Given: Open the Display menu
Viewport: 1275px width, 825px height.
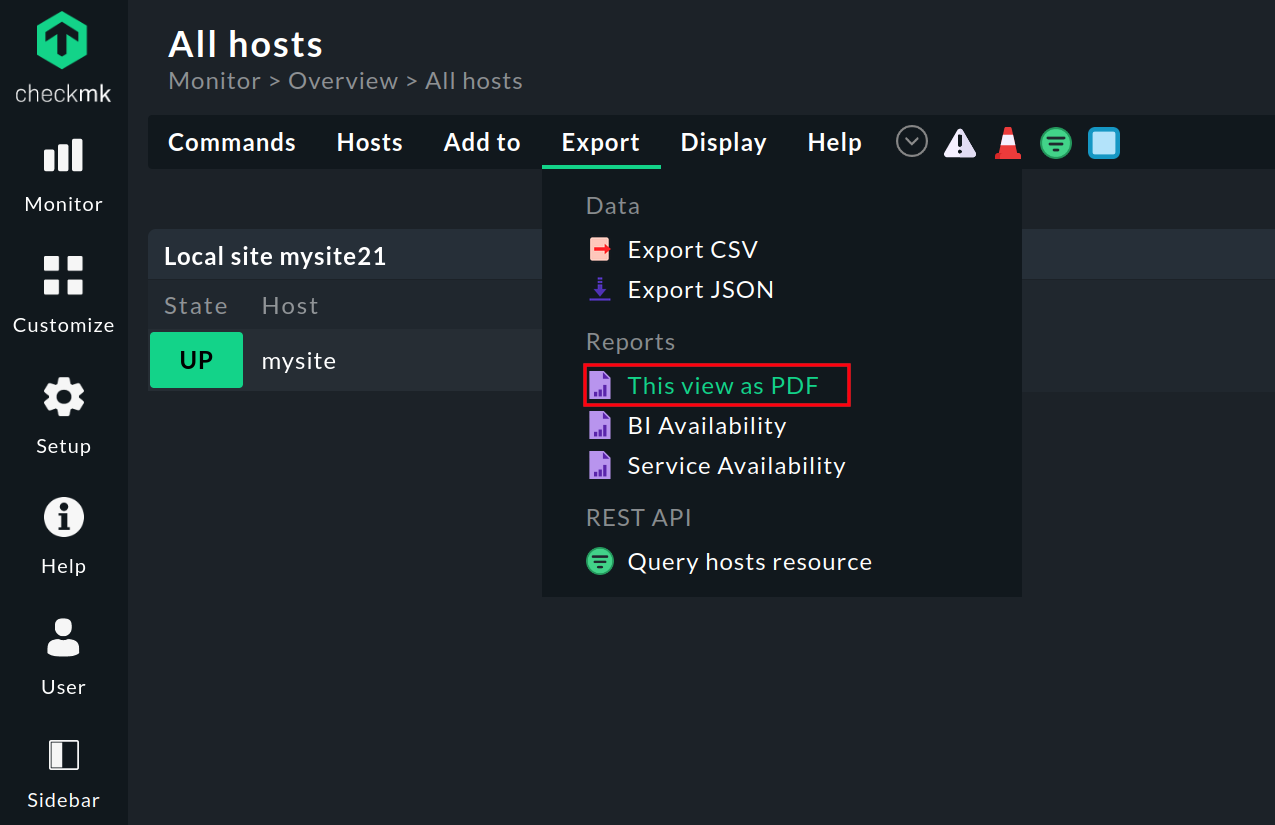Looking at the screenshot, I should (x=723, y=142).
